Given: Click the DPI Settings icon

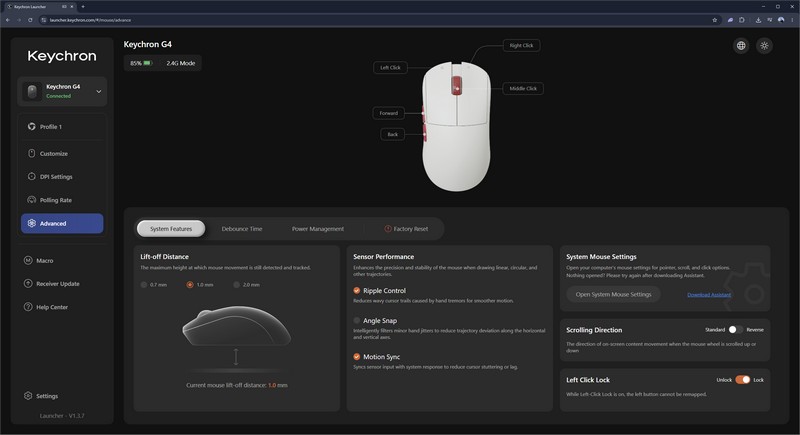Looking at the screenshot, I should 32,176.
